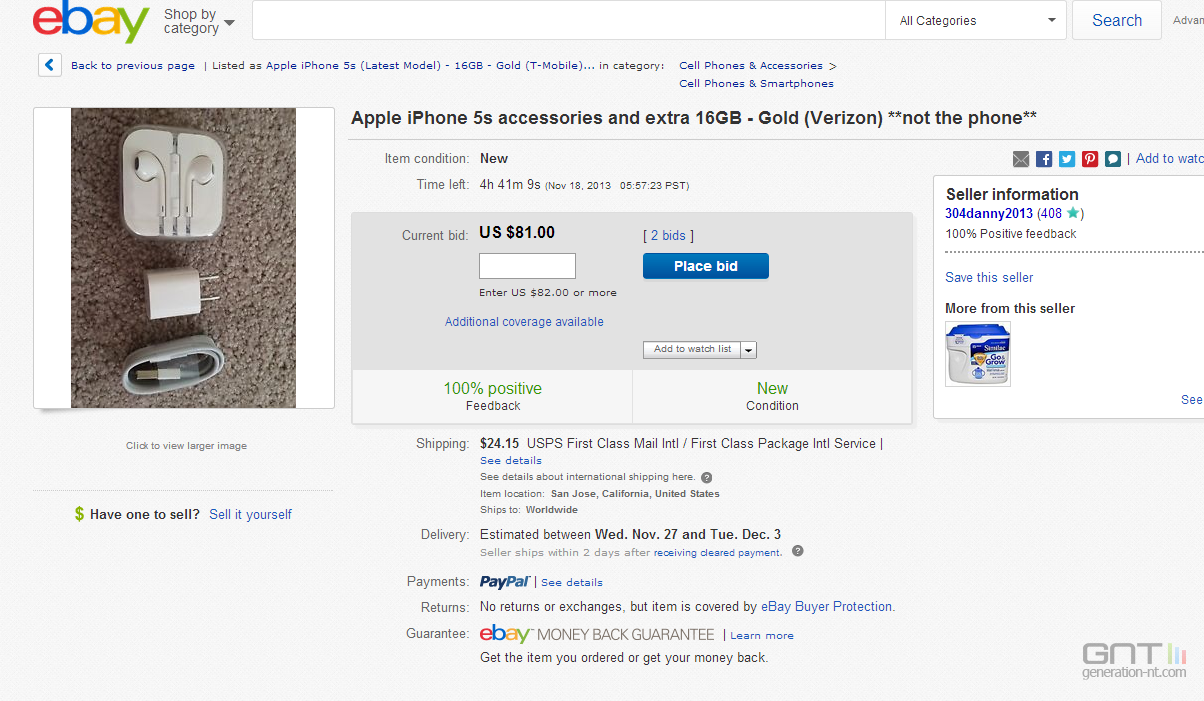Click the eBay logo

coord(91,22)
